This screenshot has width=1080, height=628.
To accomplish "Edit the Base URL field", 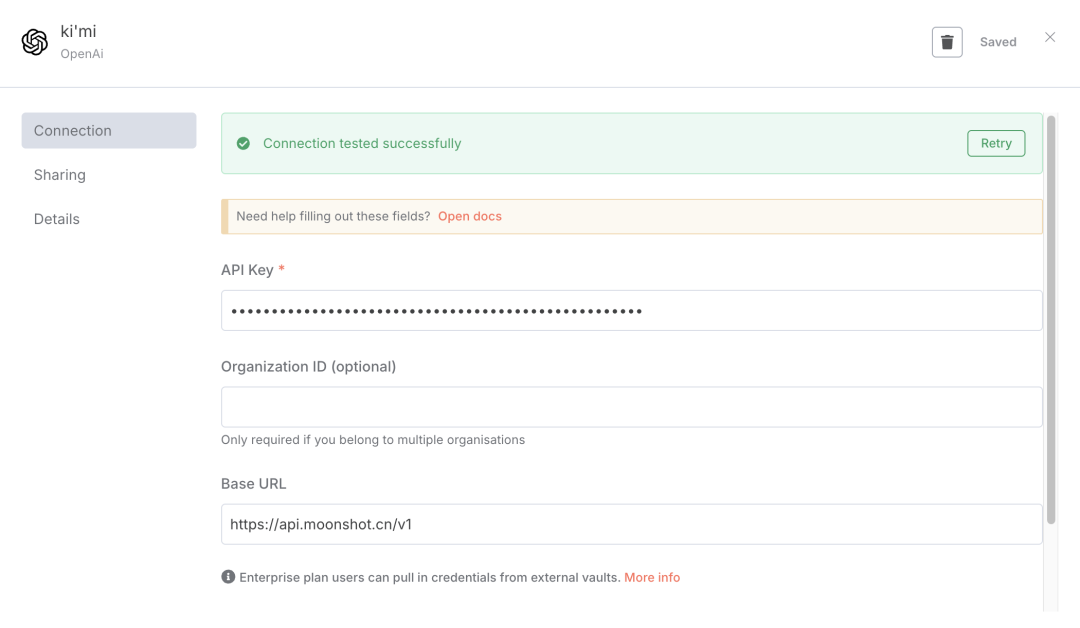I will click(631, 524).
